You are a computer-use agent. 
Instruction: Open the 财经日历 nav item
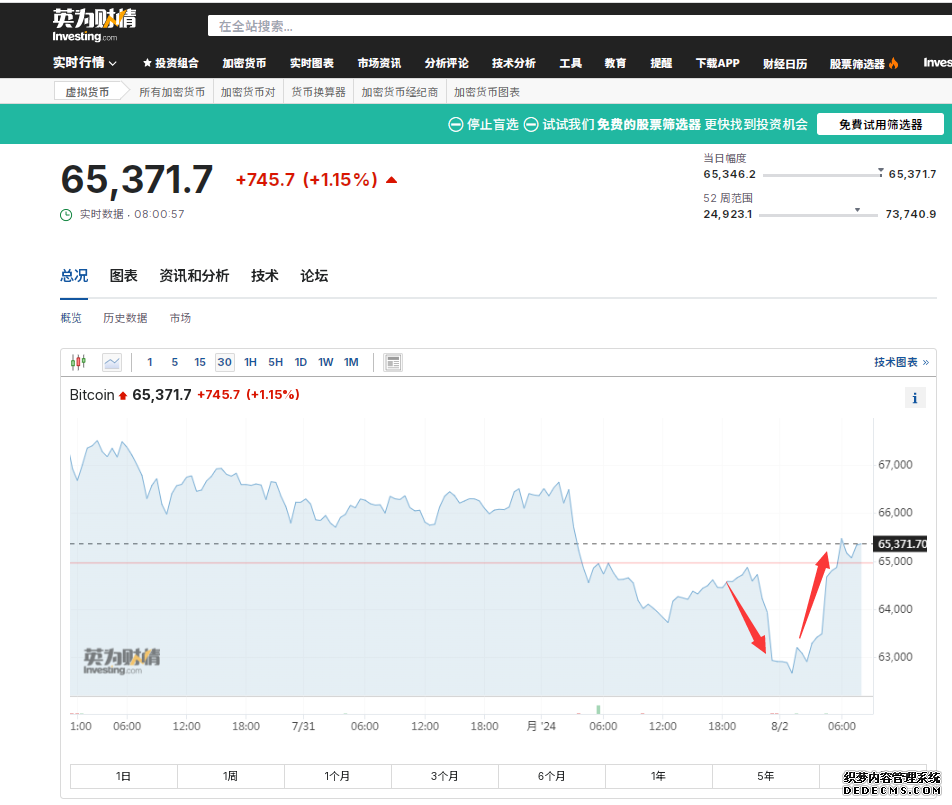(785, 64)
